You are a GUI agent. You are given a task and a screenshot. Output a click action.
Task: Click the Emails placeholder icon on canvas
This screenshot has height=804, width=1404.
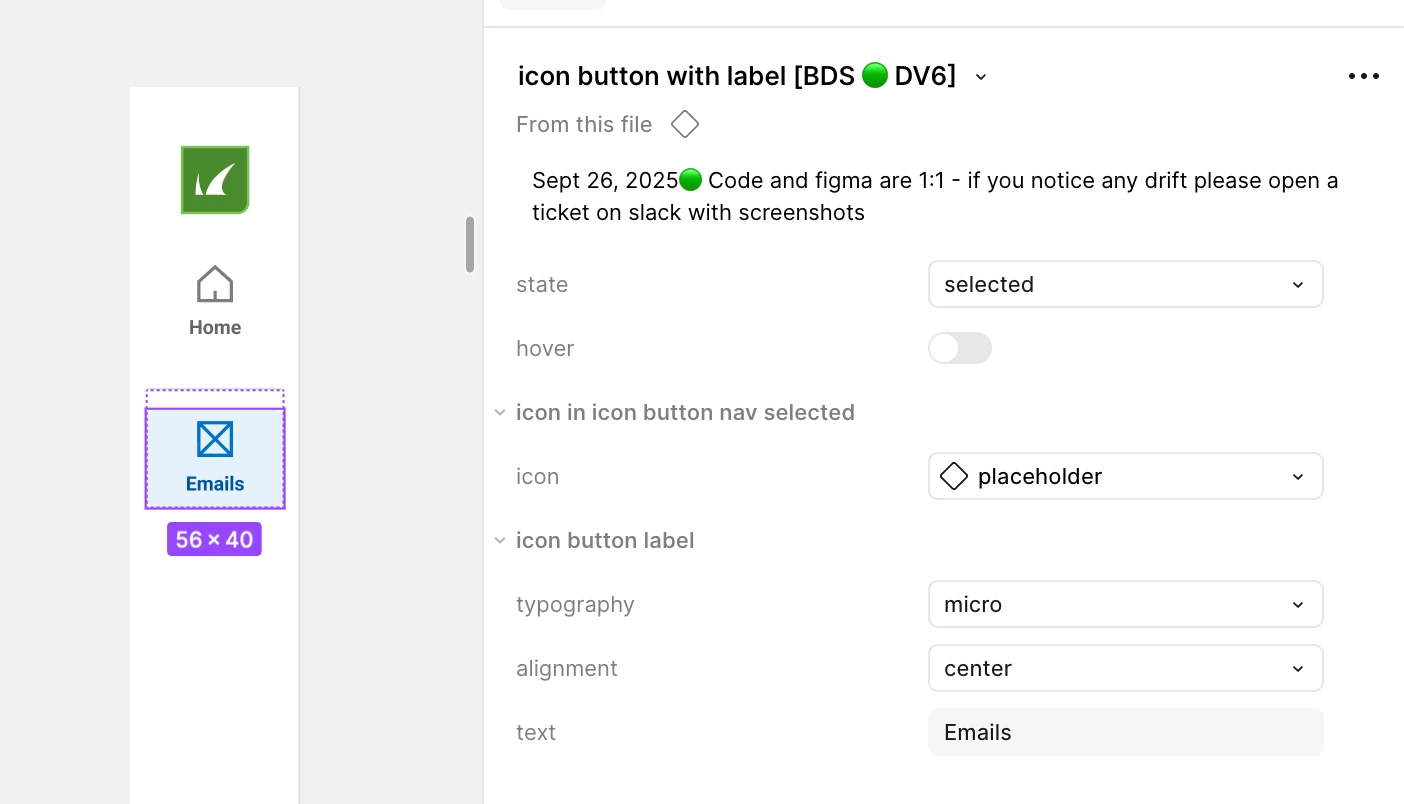215,439
